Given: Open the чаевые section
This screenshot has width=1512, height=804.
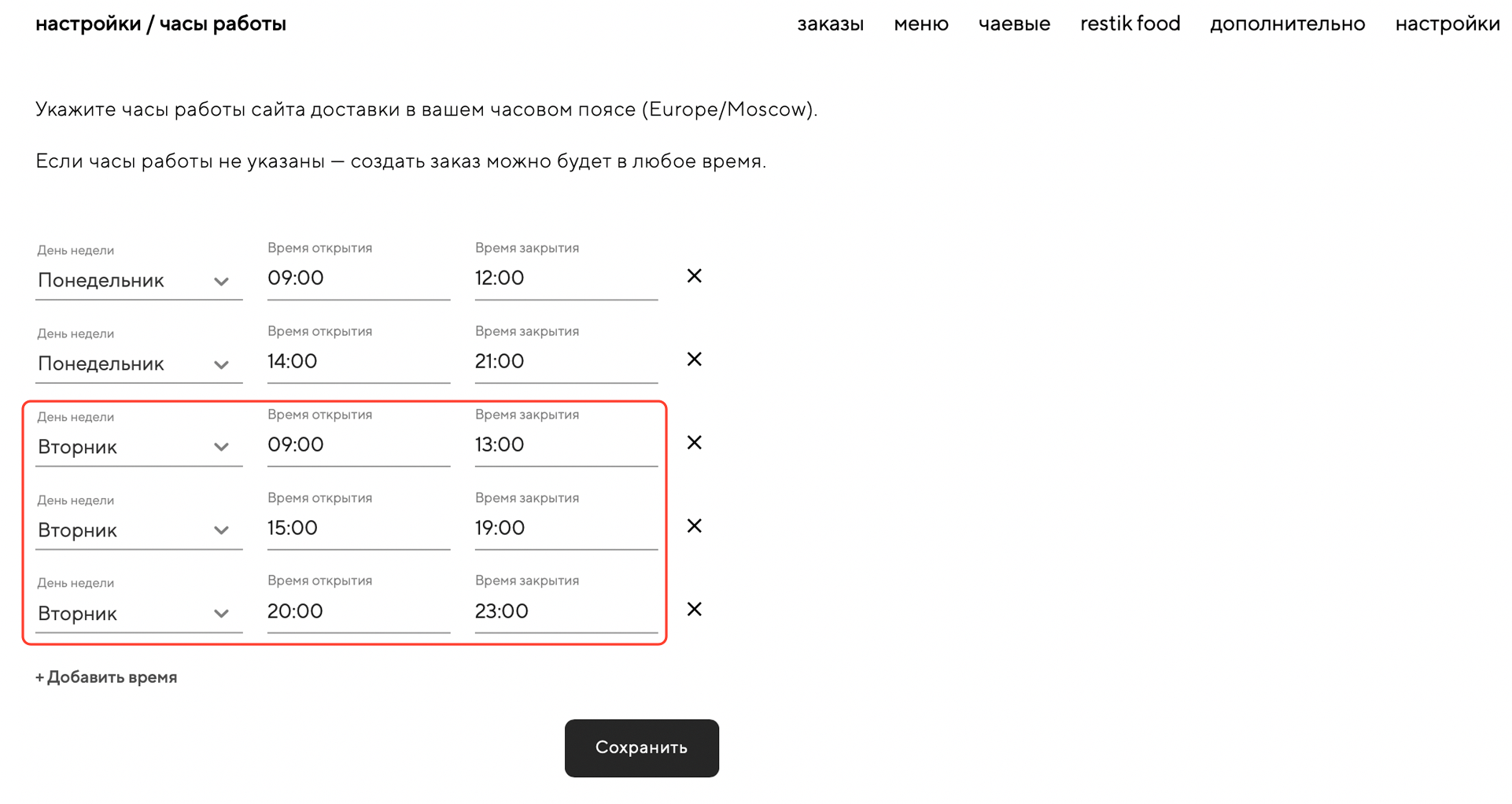Looking at the screenshot, I should [1014, 24].
